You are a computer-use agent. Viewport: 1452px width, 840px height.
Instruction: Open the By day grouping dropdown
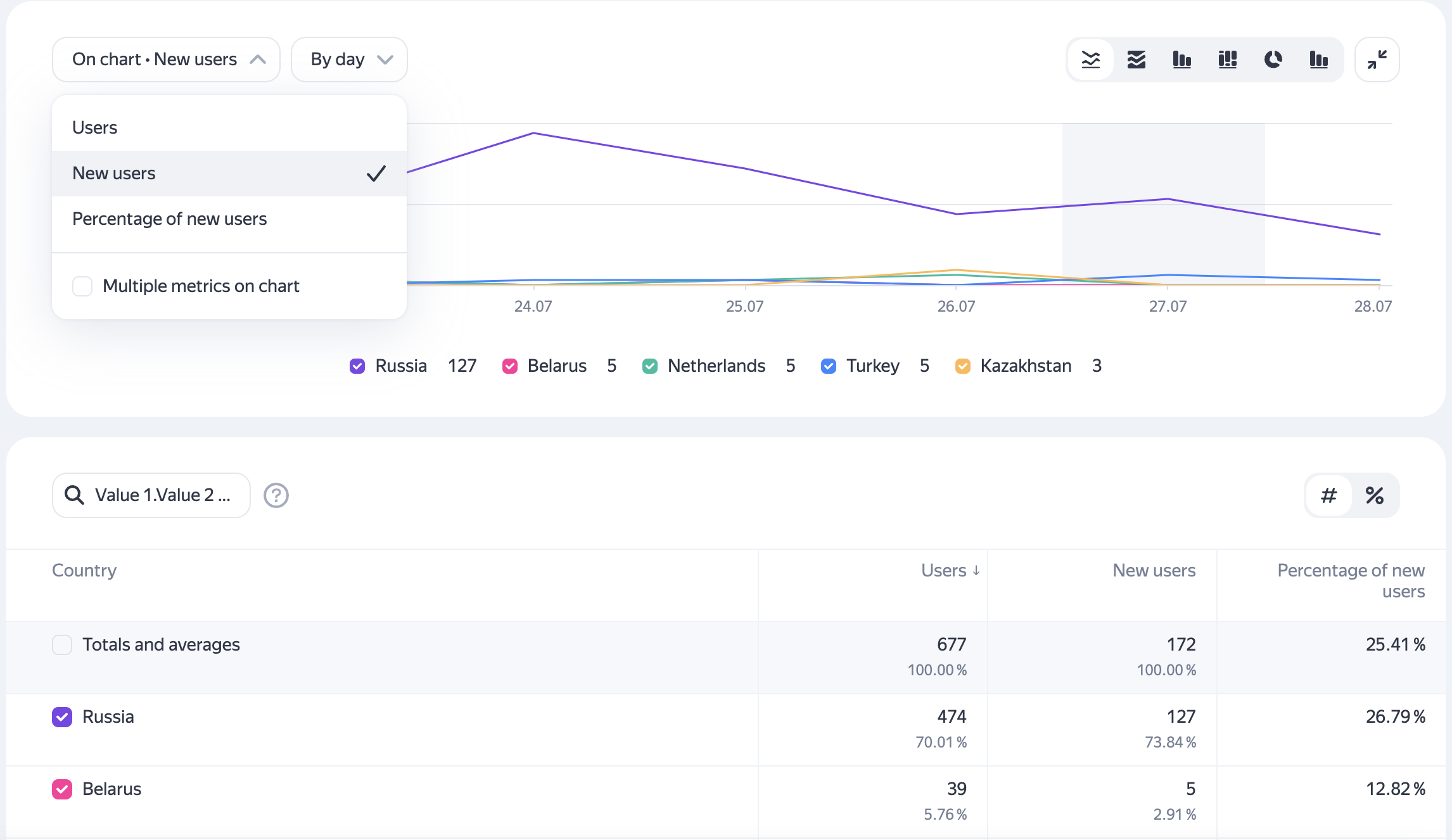[349, 60]
